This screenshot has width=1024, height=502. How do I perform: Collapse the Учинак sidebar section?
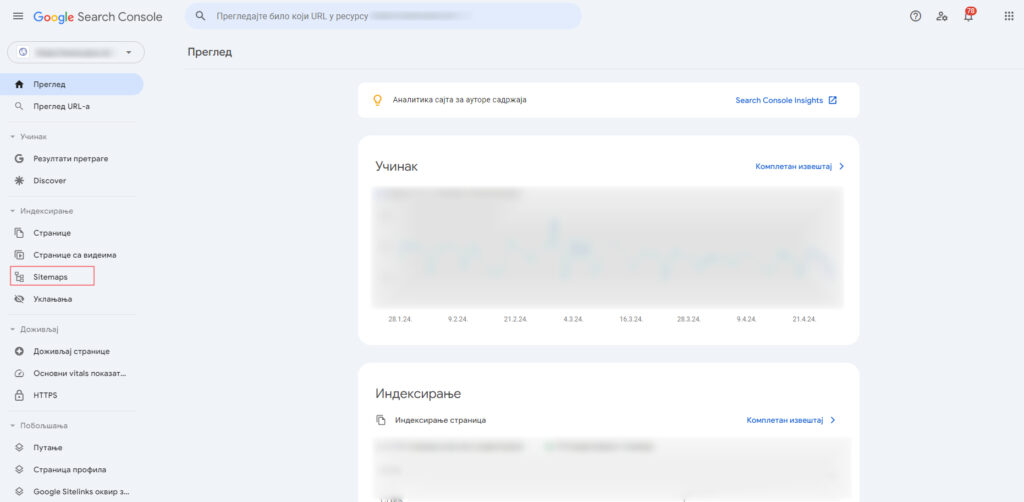12,136
